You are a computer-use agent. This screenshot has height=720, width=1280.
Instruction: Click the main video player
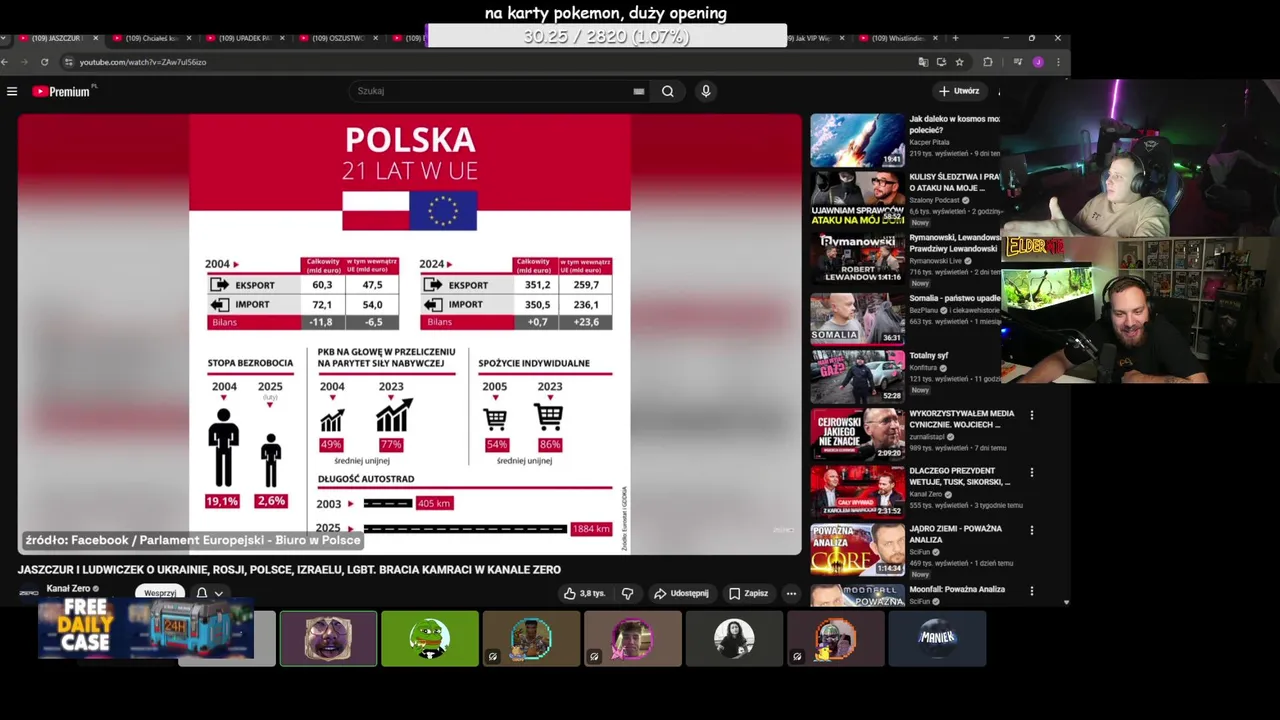tap(410, 334)
